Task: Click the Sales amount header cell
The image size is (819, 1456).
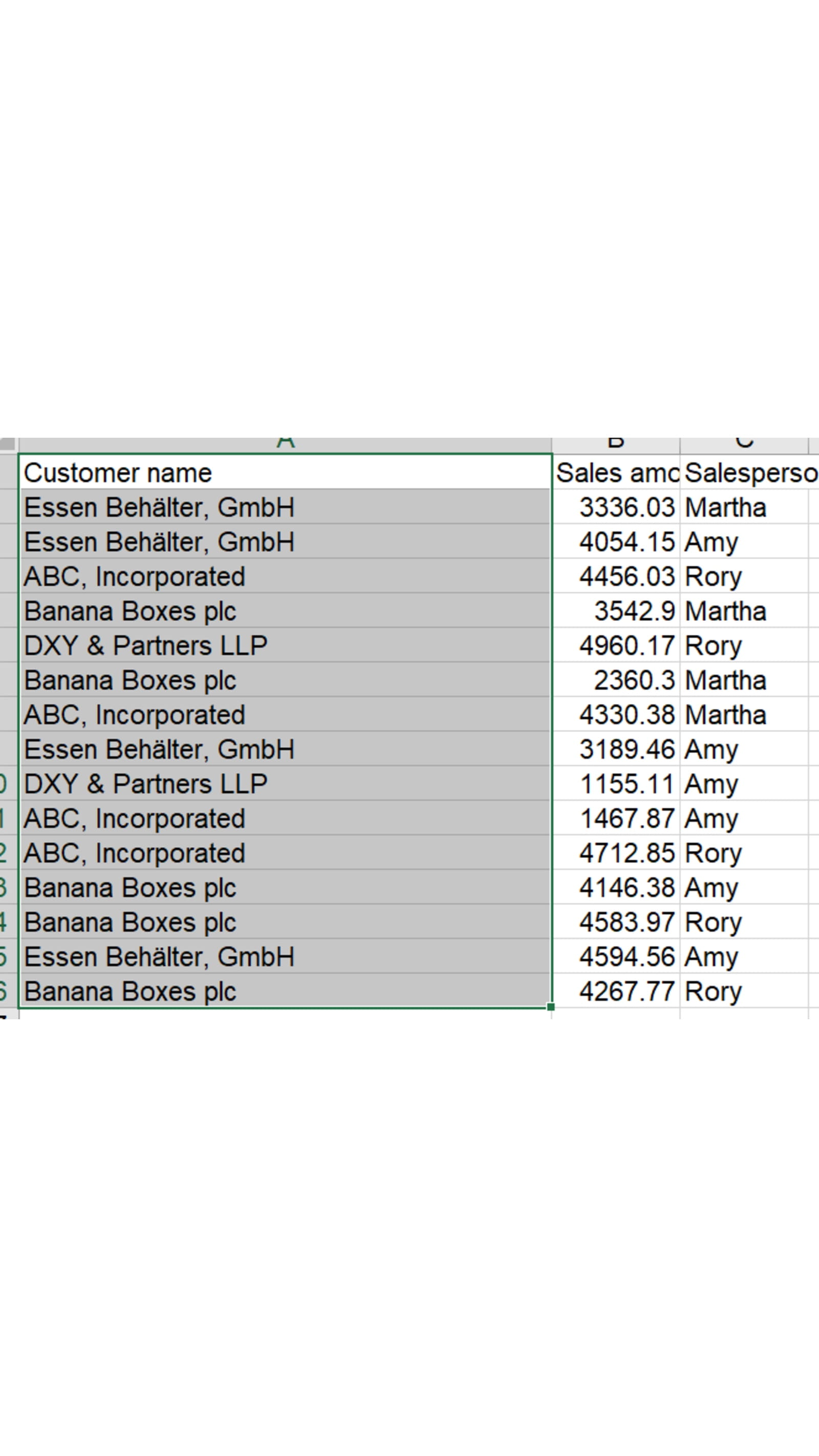Action: (x=615, y=473)
